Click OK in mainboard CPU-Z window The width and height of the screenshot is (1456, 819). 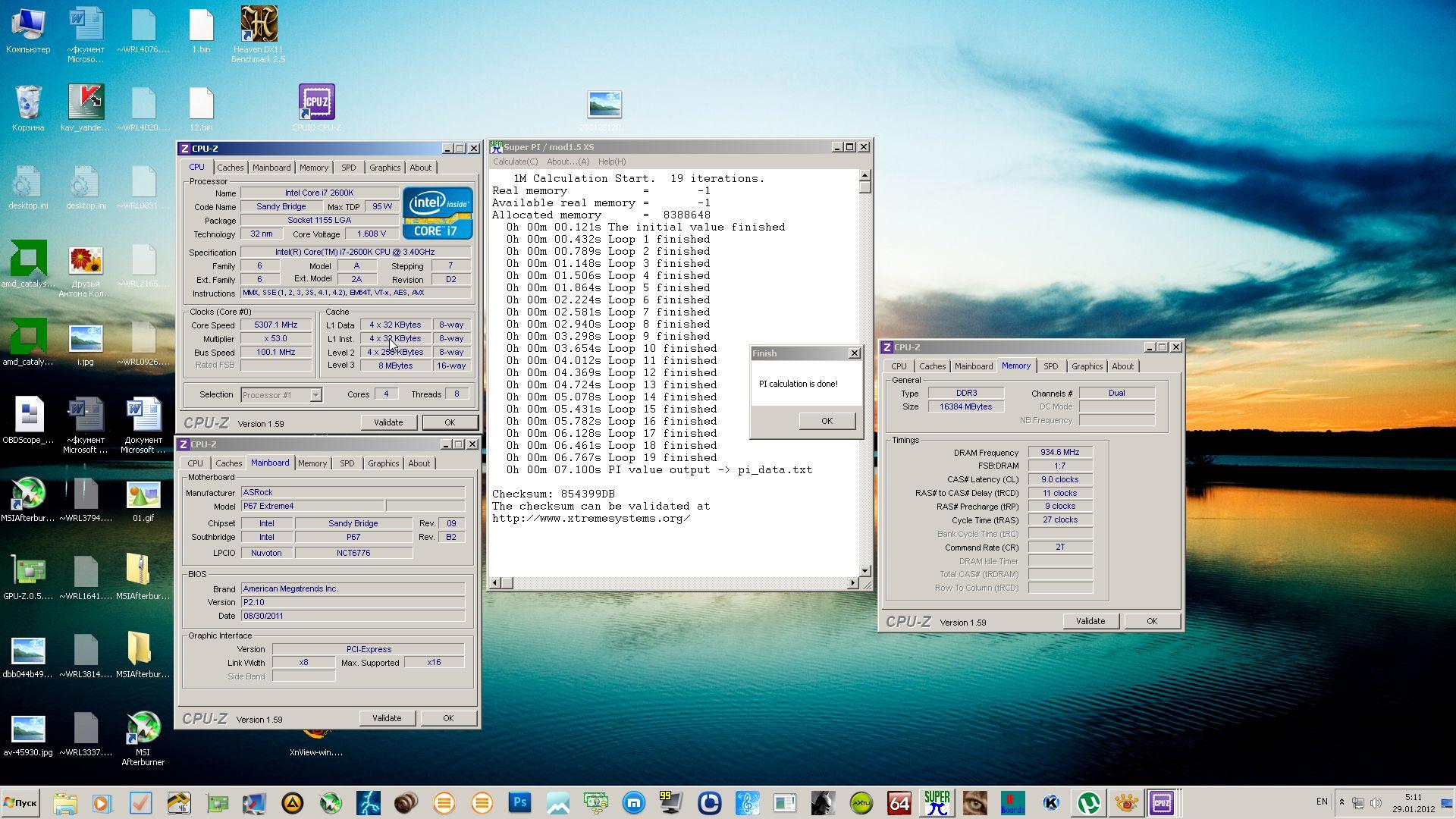[x=448, y=718]
